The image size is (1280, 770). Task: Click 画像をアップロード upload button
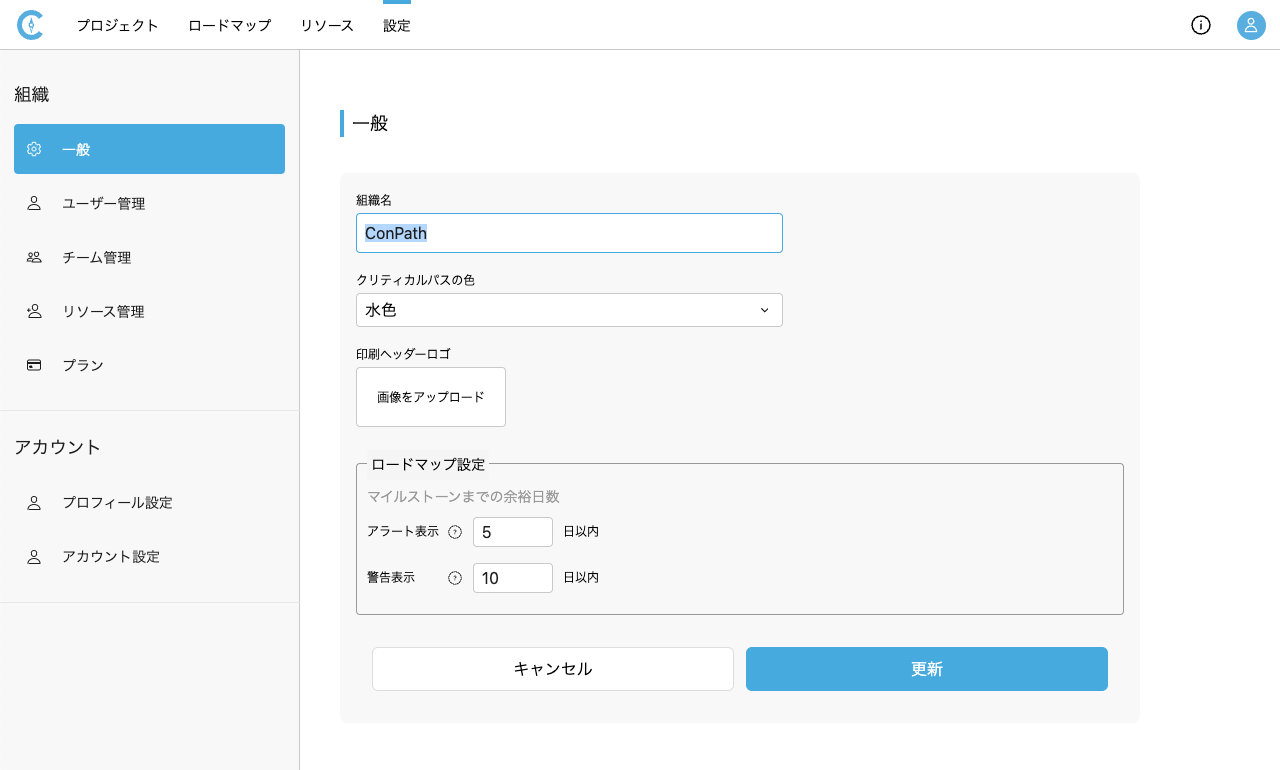[x=431, y=397]
